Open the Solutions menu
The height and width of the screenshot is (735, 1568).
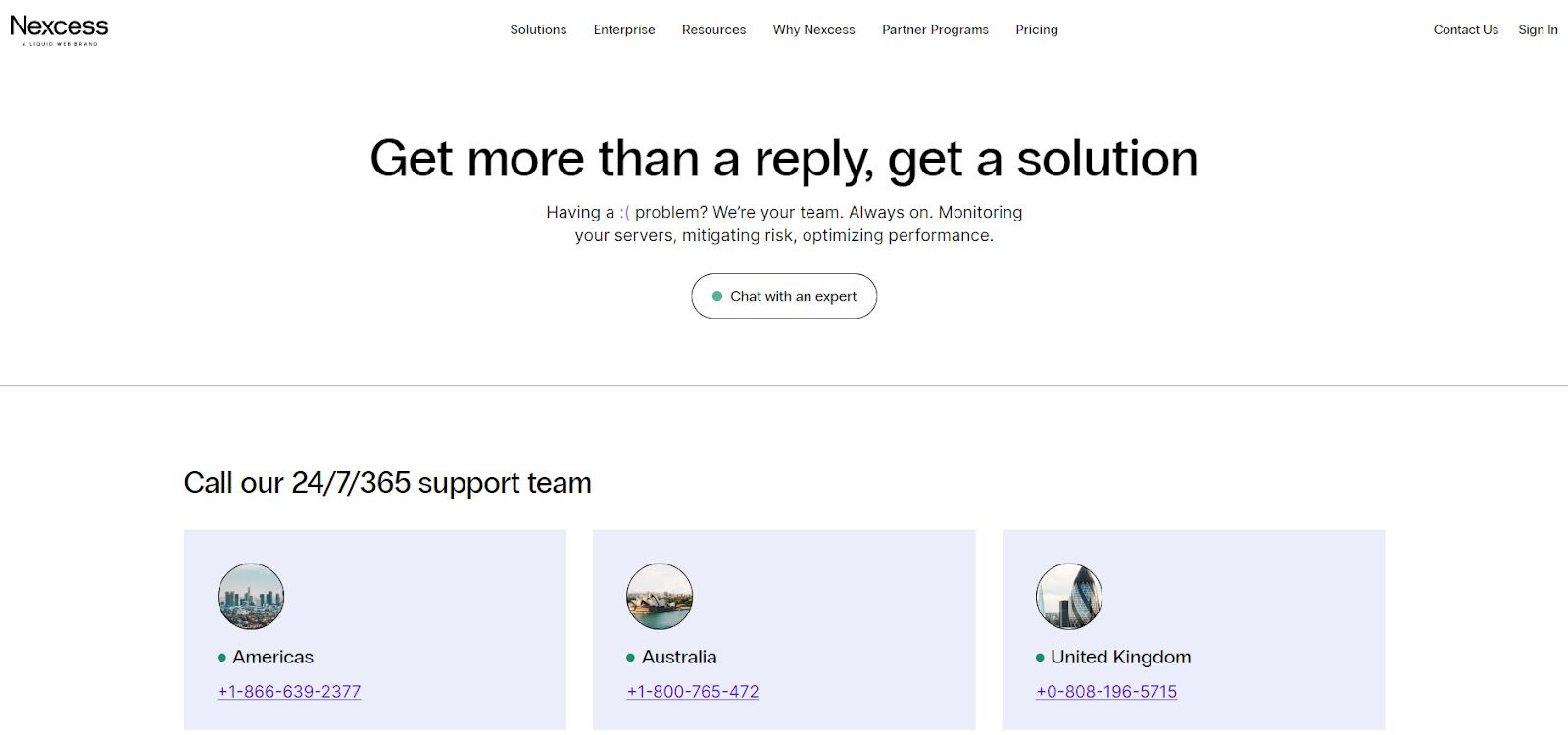click(537, 29)
